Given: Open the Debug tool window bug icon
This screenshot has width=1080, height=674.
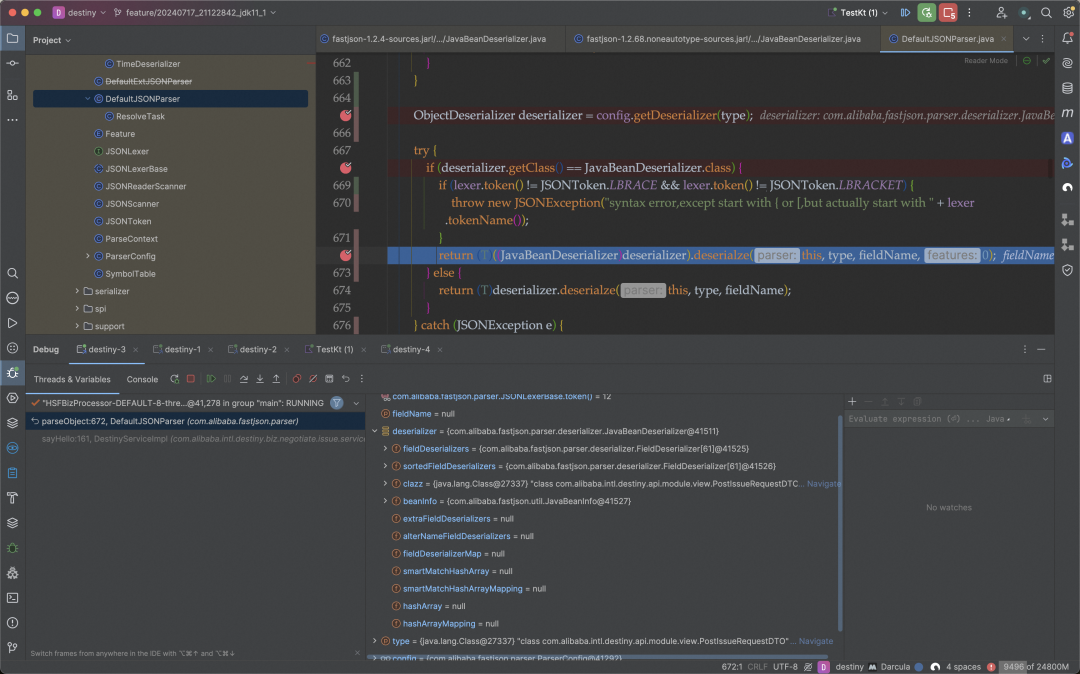Looking at the screenshot, I should tap(12, 372).
